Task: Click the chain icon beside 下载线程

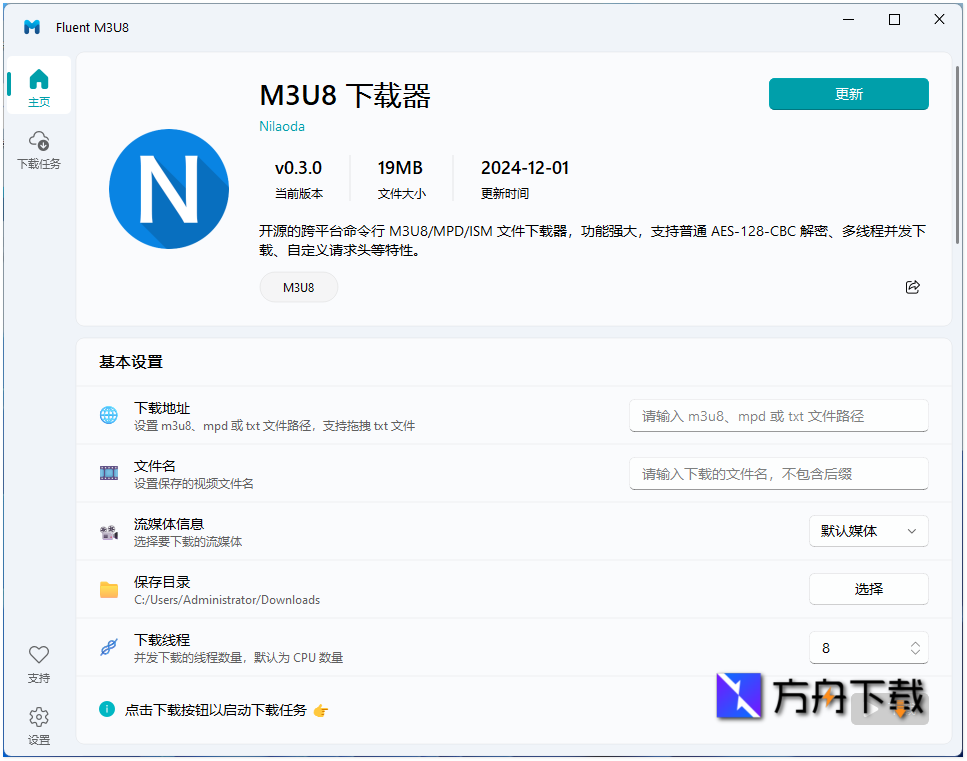Action: click(109, 648)
